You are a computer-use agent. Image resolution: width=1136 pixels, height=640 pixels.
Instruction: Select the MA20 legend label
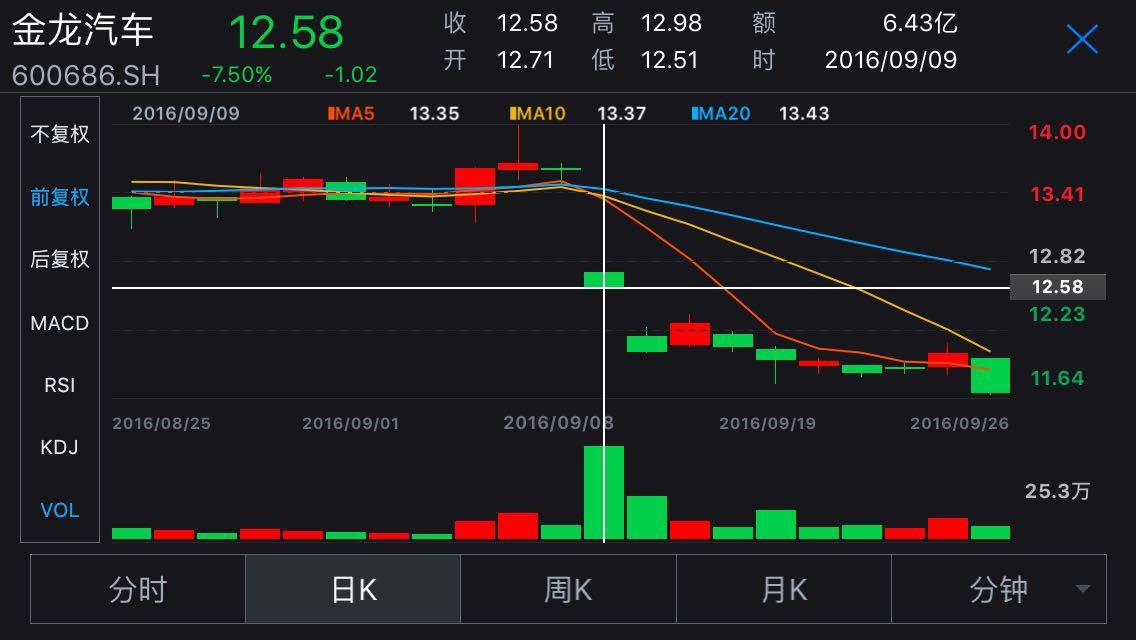point(722,113)
